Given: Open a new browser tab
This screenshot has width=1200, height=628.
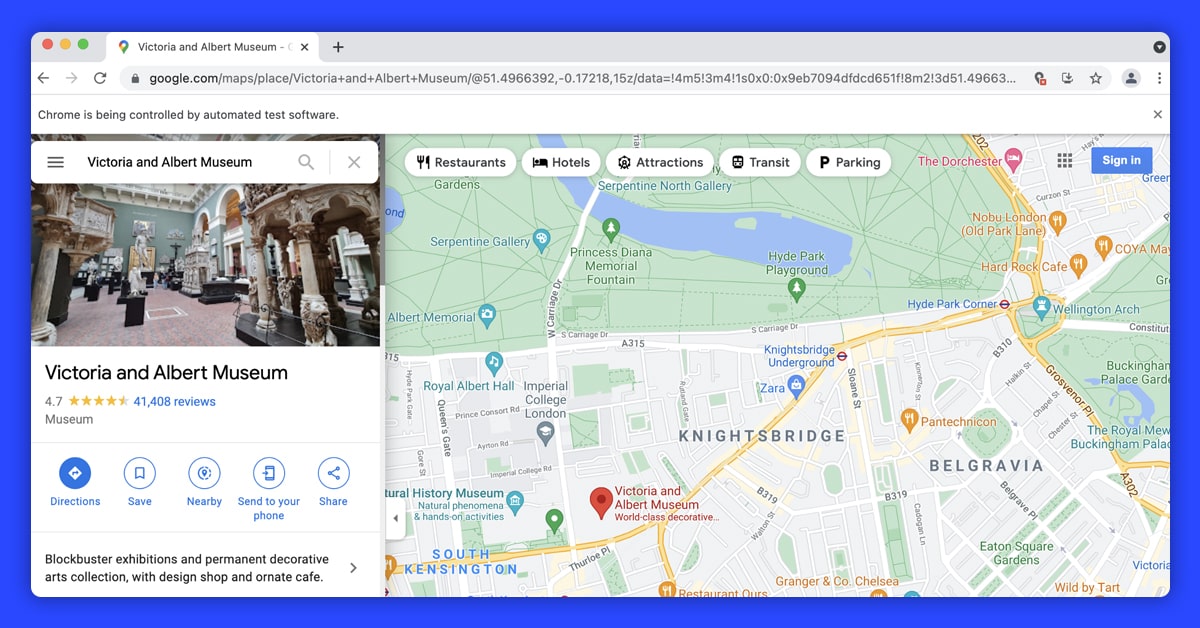Looking at the screenshot, I should click(x=338, y=47).
